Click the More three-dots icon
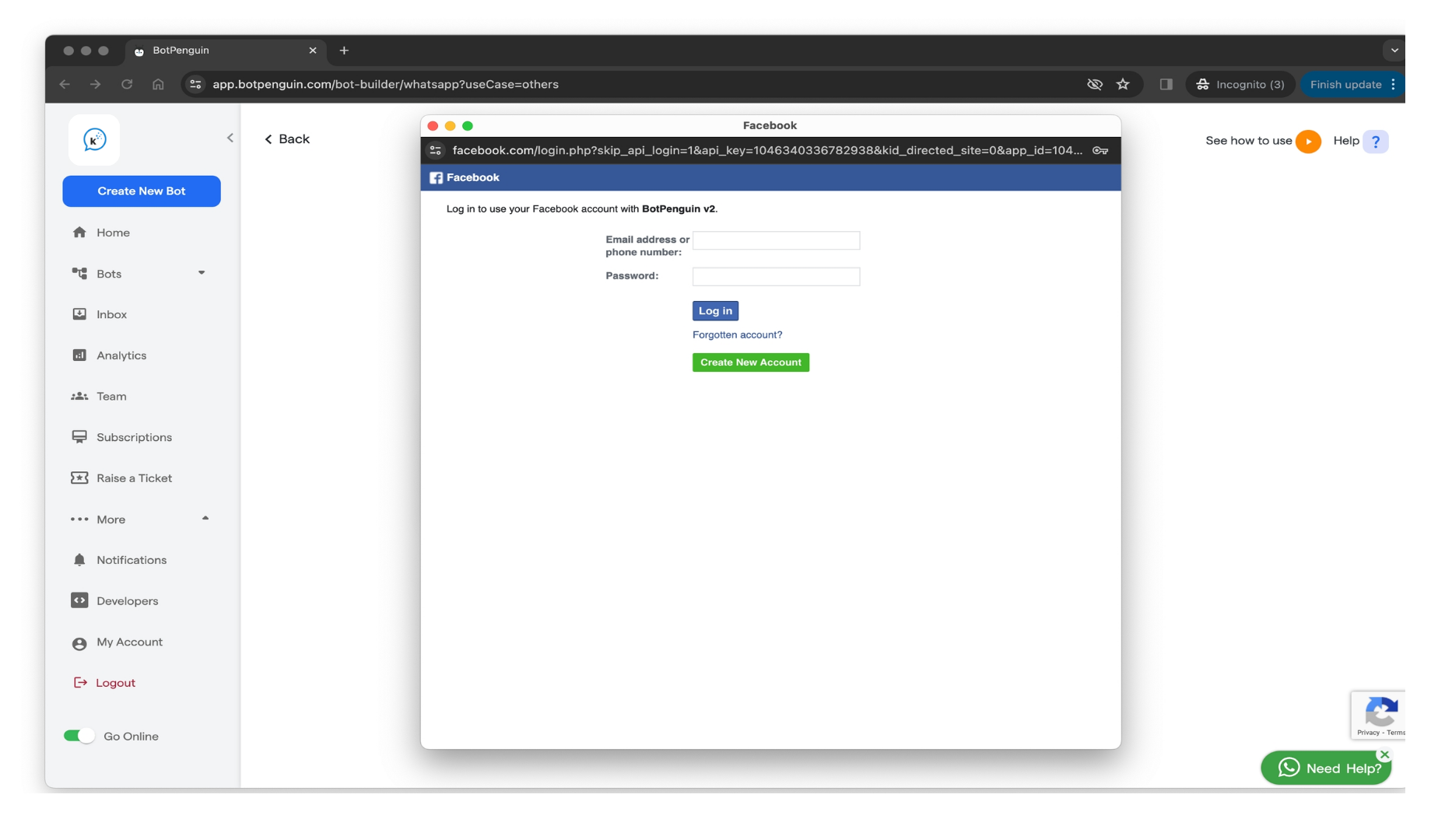This screenshot has width=1452, height=840. [x=79, y=519]
